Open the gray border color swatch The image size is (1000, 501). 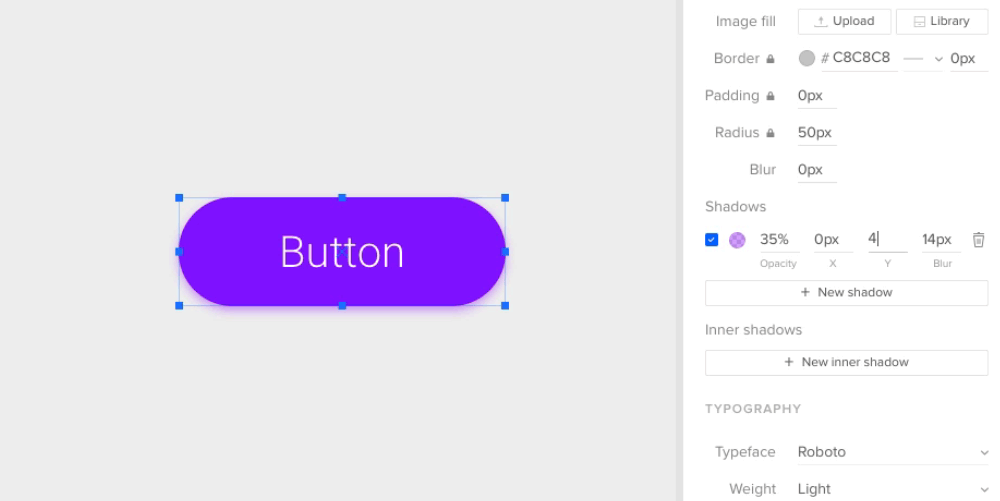tap(807, 58)
